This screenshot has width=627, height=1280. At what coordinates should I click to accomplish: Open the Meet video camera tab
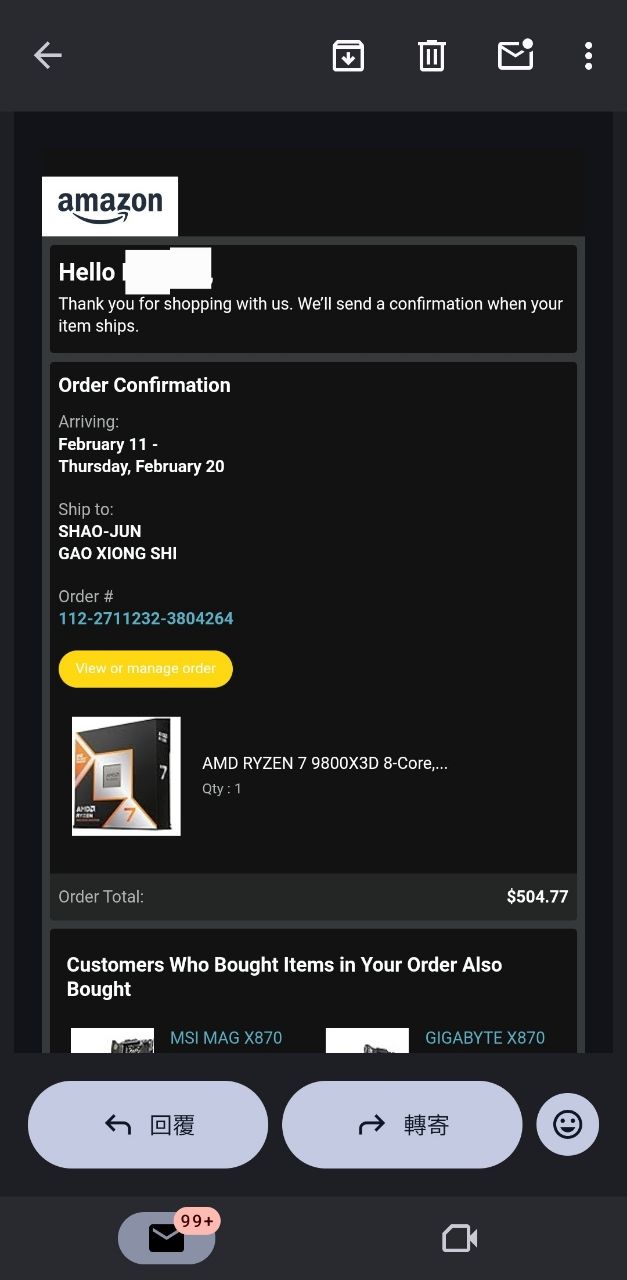(x=459, y=1239)
